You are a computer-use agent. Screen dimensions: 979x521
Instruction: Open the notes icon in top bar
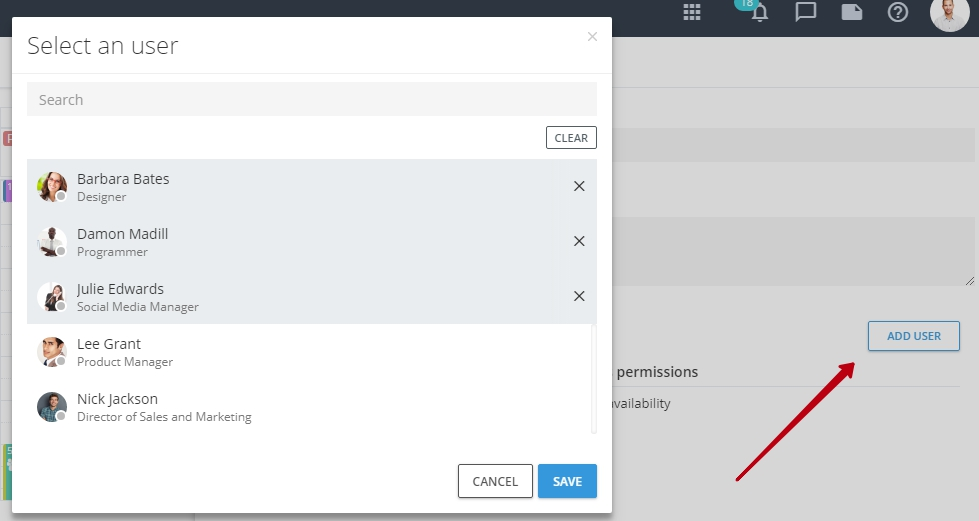pos(852,12)
